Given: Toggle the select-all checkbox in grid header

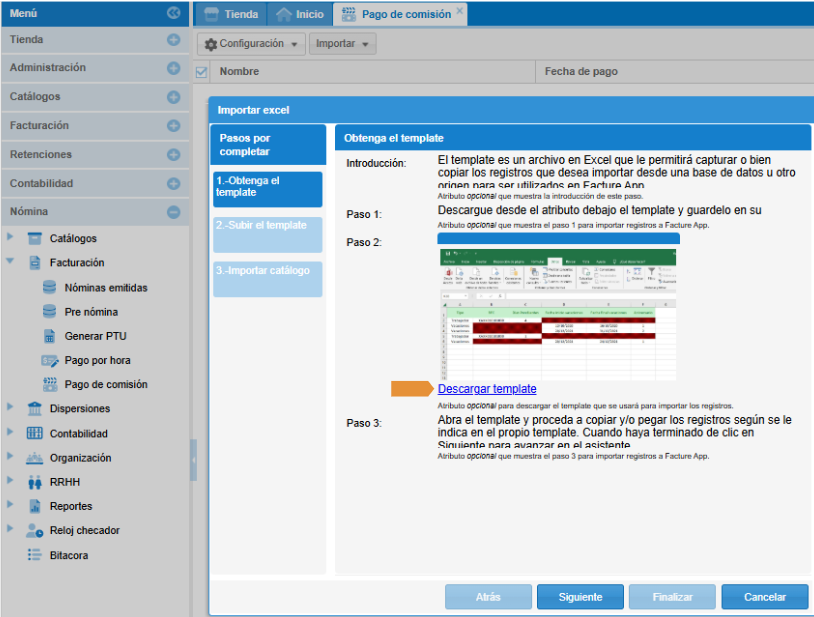Looking at the screenshot, I should [202, 72].
